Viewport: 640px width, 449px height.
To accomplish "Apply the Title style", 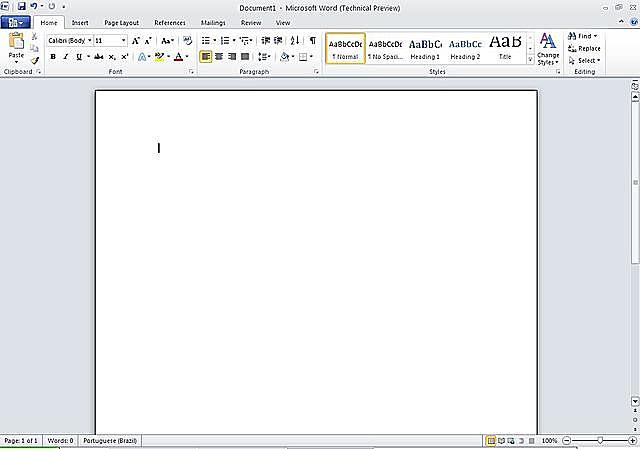I will pos(505,49).
